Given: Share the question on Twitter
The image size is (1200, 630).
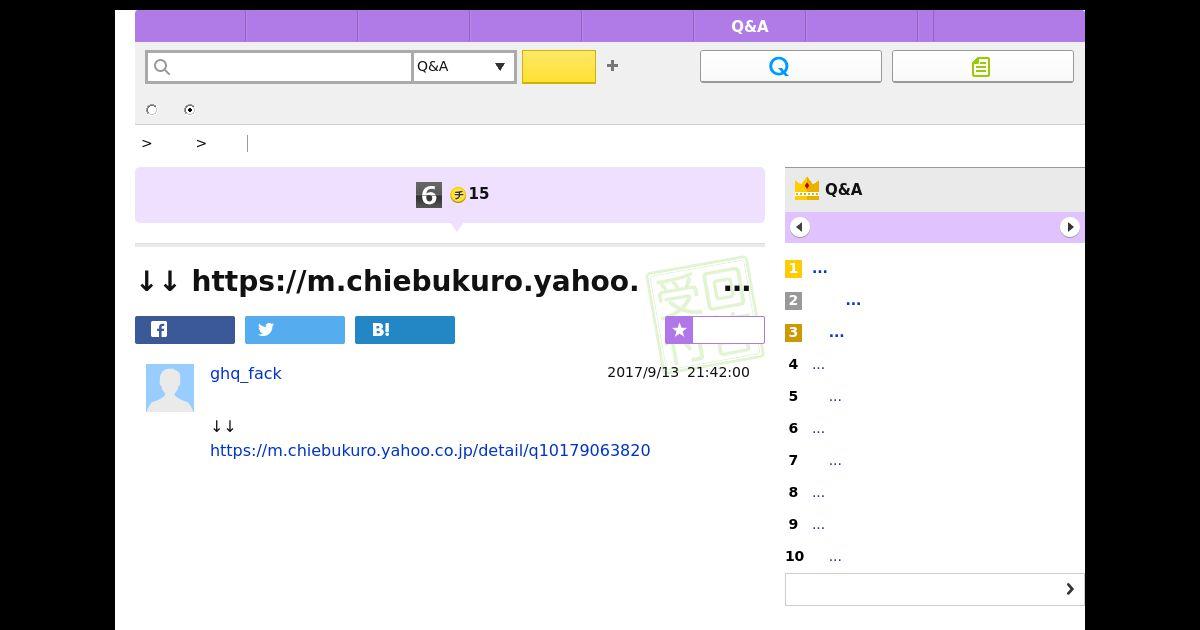Looking at the screenshot, I should (295, 330).
